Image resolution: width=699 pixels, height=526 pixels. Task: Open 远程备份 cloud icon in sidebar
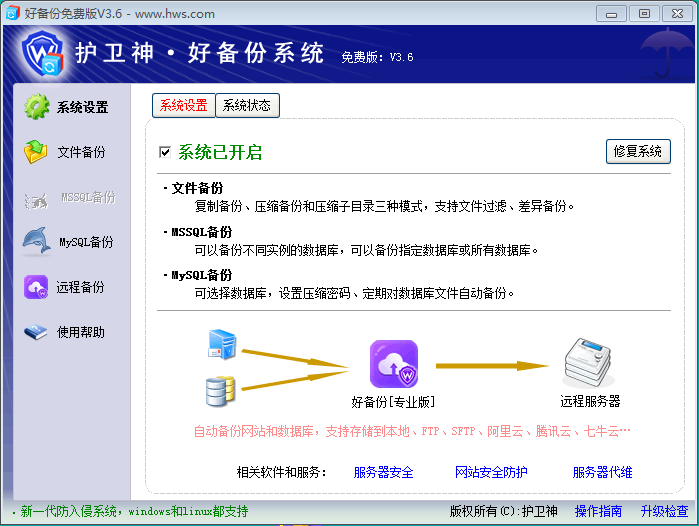[37, 287]
